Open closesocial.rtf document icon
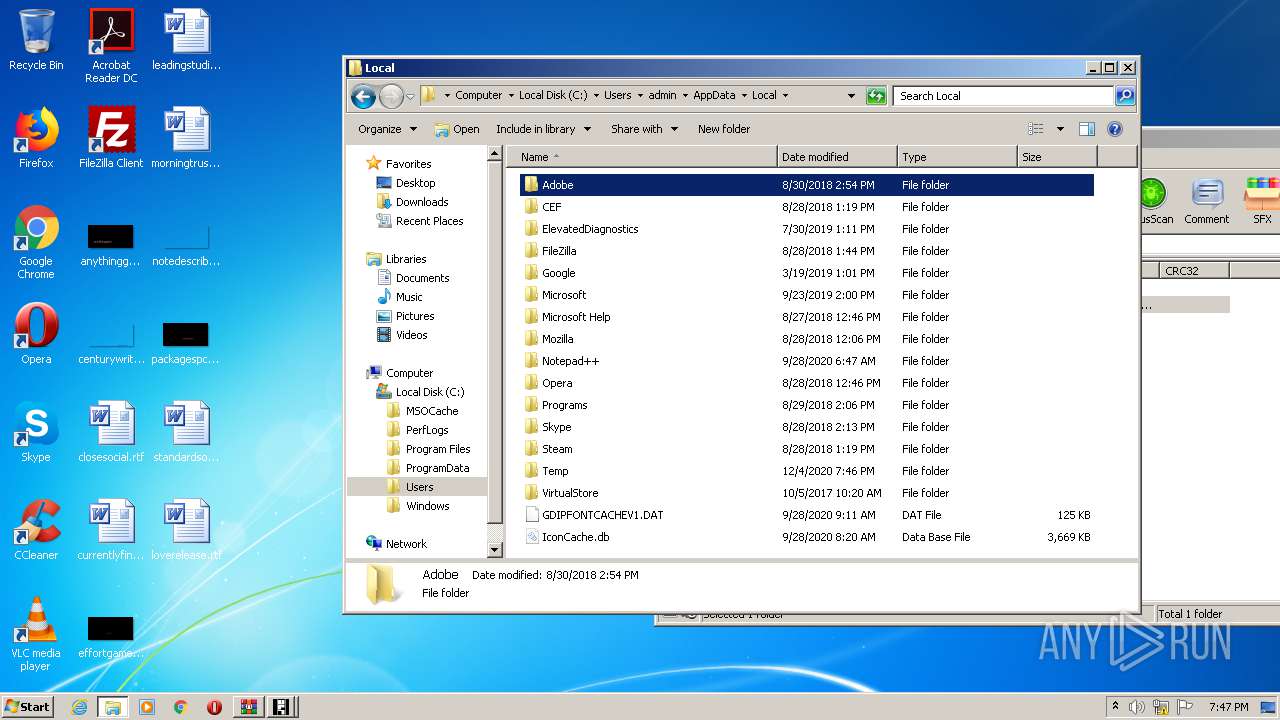This screenshot has width=1280, height=720. (111, 431)
